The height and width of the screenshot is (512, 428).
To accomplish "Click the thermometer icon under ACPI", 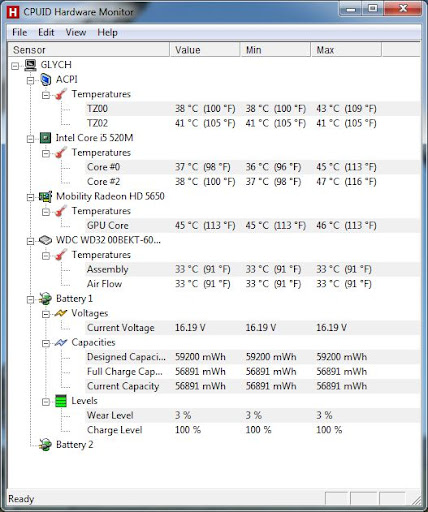I will 61,94.
